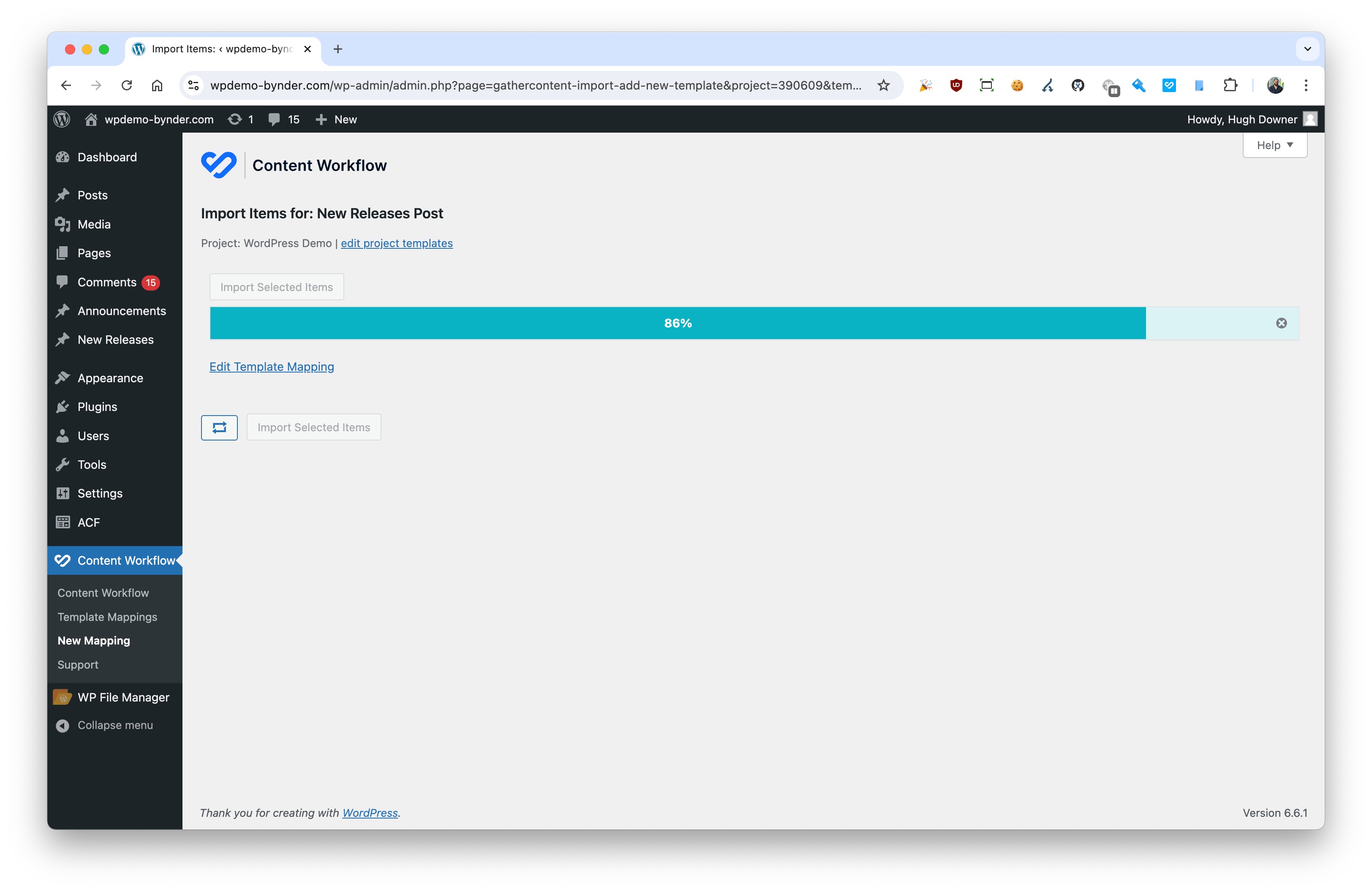
Task: Open Tools menu
Action: tap(115, 465)
